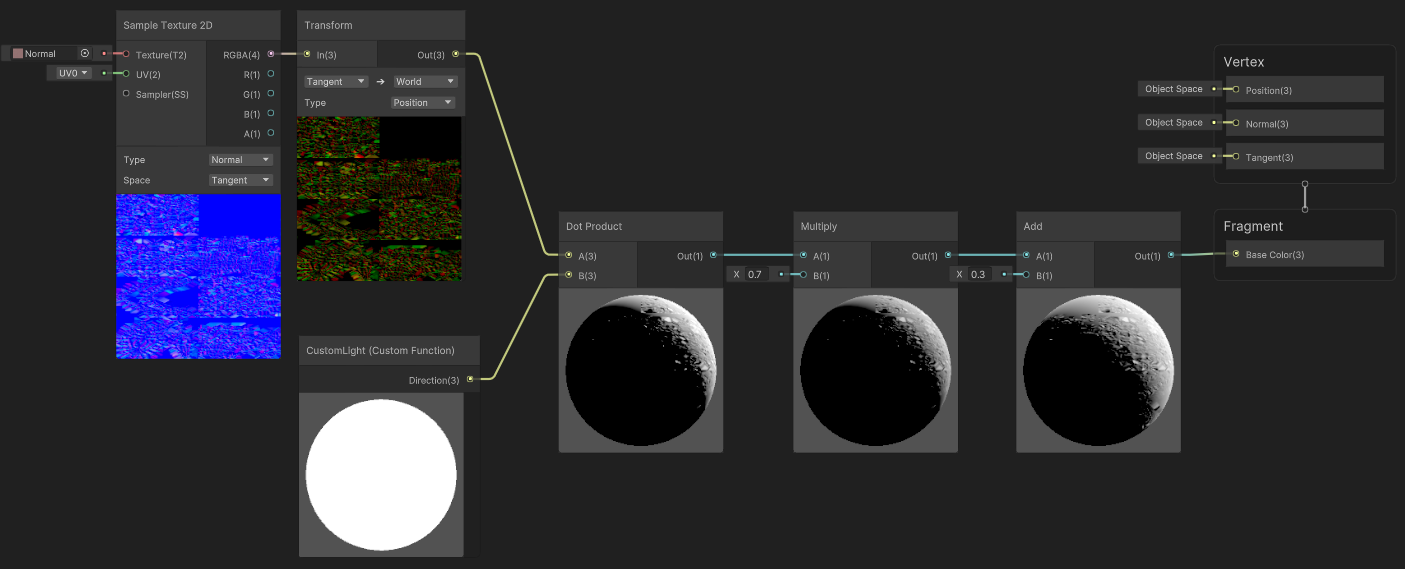The image size is (1405, 569).
Task: Click the Transform In(3) input port
Action: pyautogui.click(x=307, y=54)
